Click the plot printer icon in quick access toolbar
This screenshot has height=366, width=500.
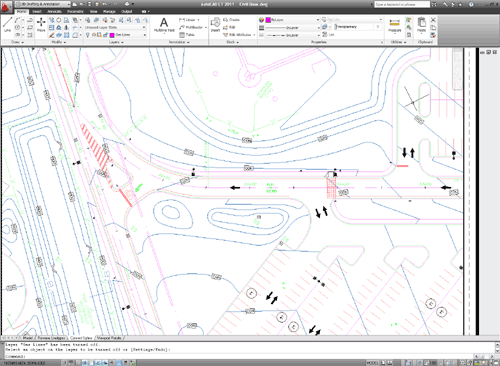click(x=127, y=4)
